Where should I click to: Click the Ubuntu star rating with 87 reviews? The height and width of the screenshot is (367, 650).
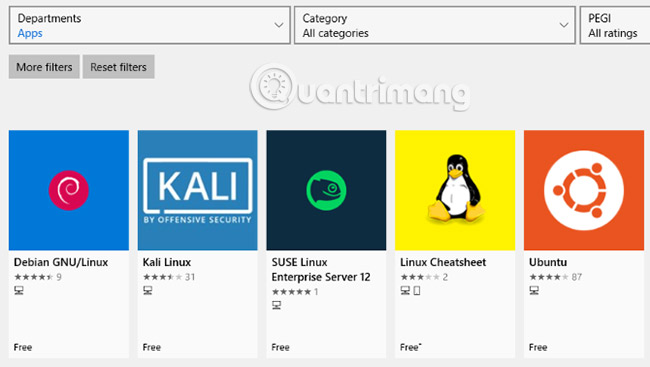549,277
